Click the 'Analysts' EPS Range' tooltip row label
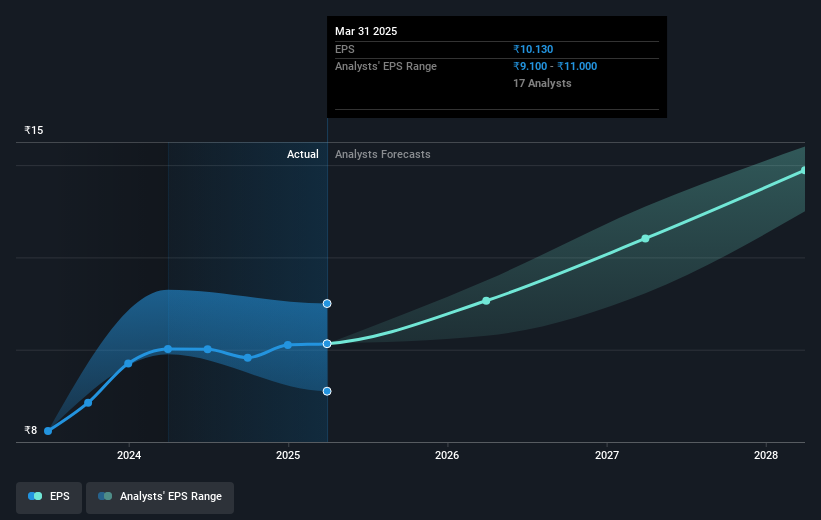This screenshot has width=821, height=520. [x=386, y=67]
